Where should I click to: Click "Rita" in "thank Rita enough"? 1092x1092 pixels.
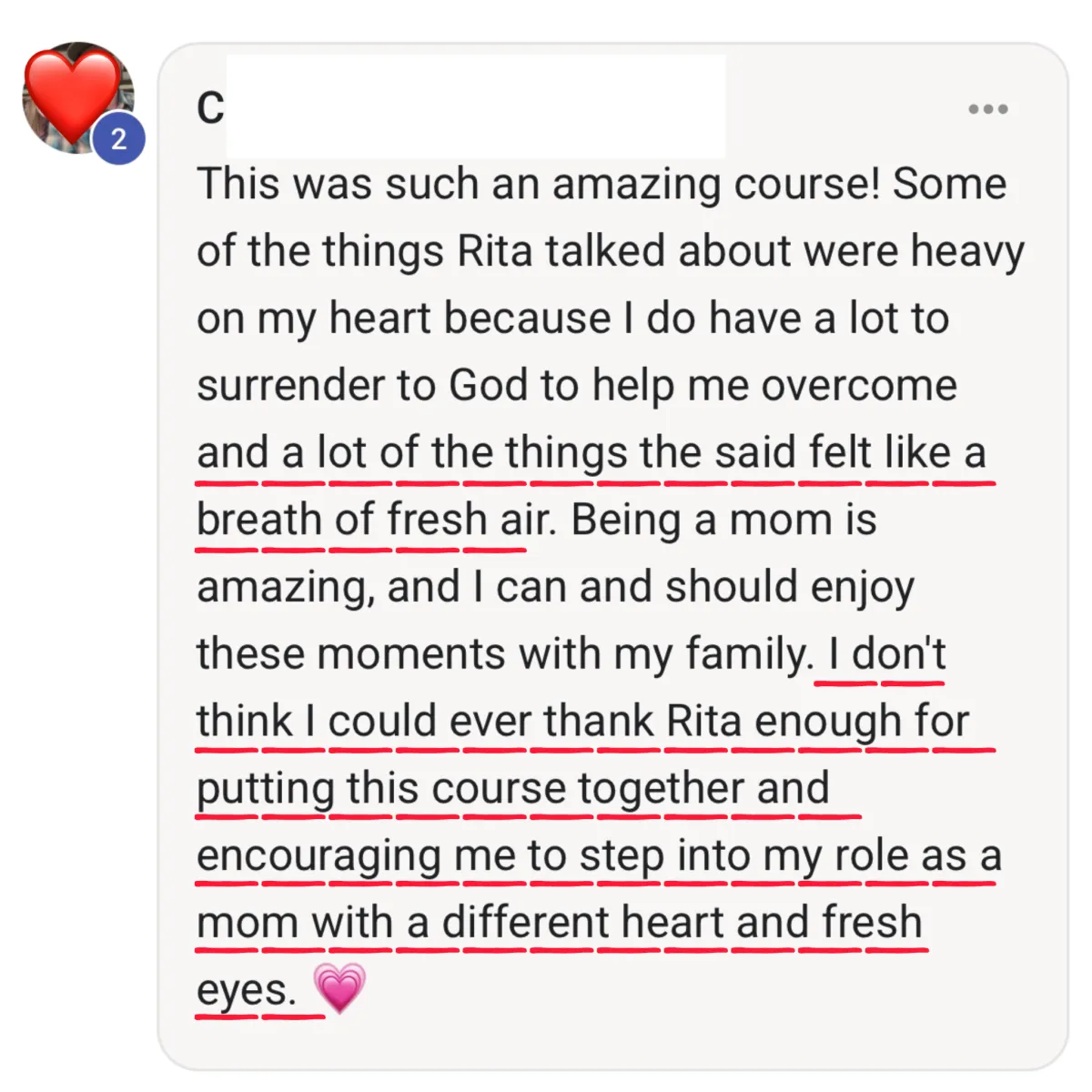[703, 722]
